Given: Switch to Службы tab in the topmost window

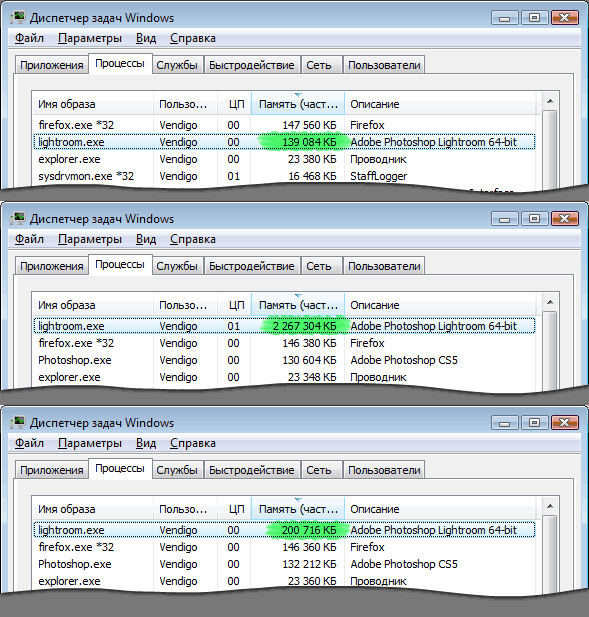Looking at the screenshot, I should click(177, 65).
